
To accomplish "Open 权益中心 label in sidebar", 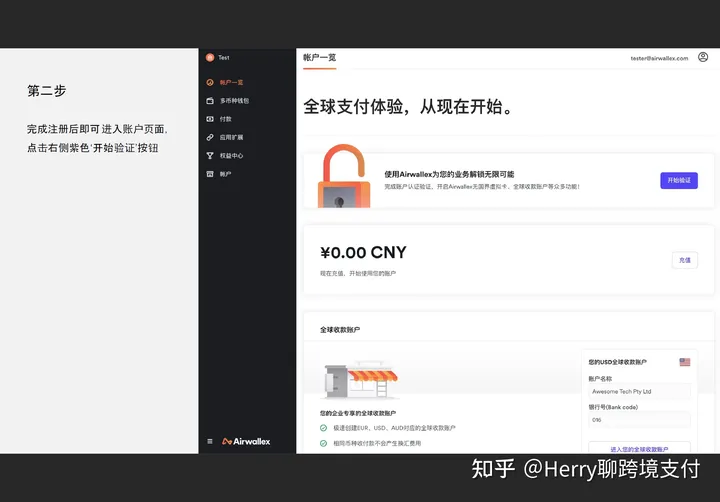I will (231, 156).
